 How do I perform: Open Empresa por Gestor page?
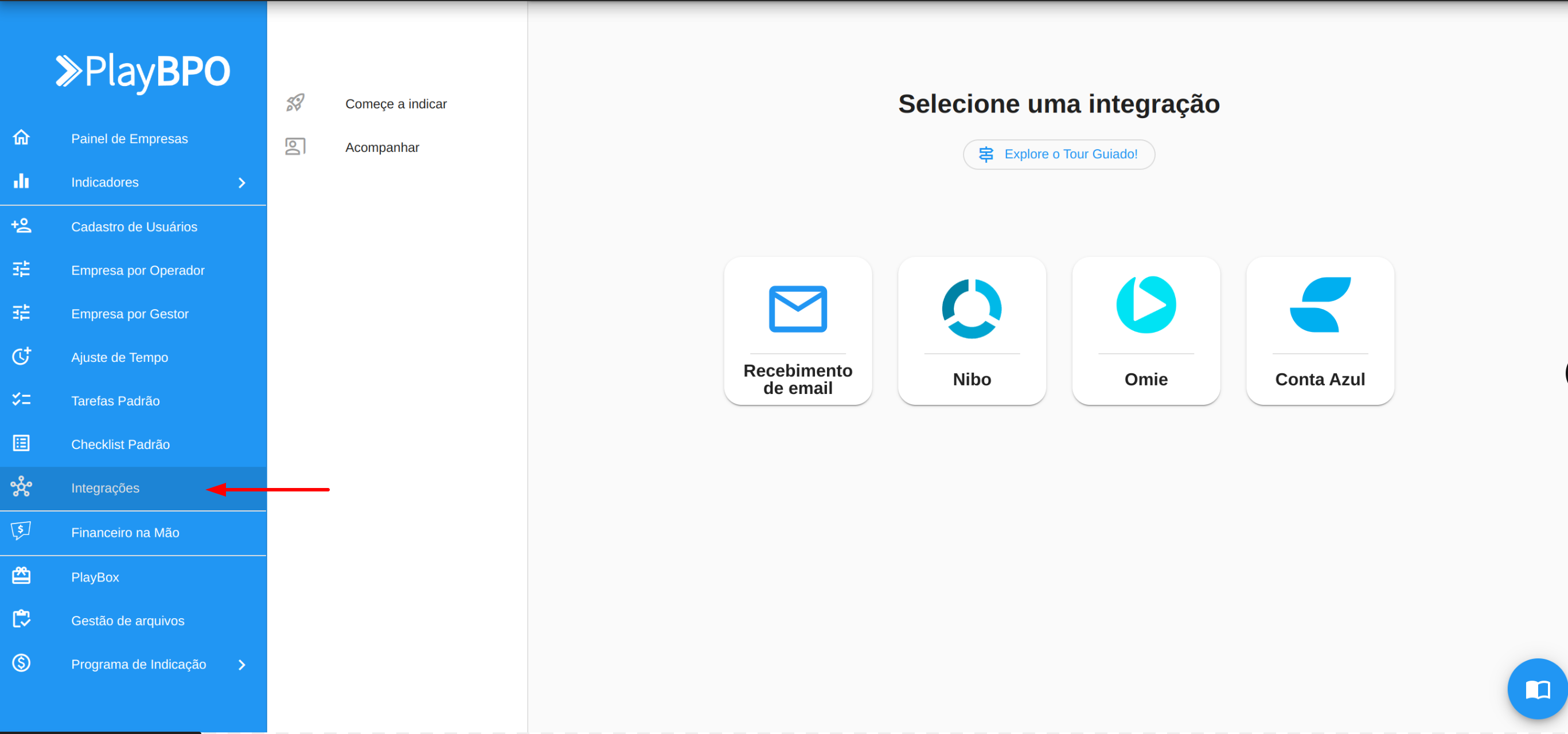133,314
